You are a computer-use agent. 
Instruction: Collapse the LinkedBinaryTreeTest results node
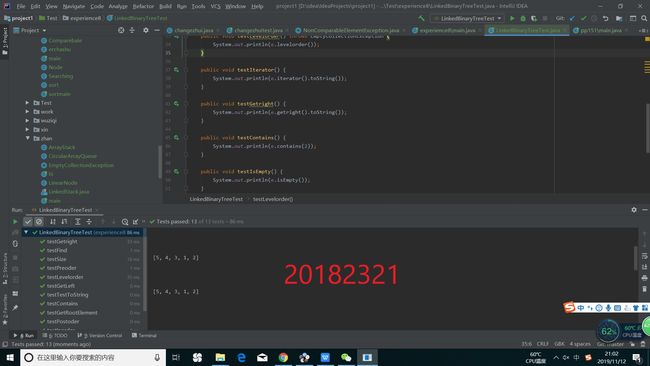coord(26,232)
